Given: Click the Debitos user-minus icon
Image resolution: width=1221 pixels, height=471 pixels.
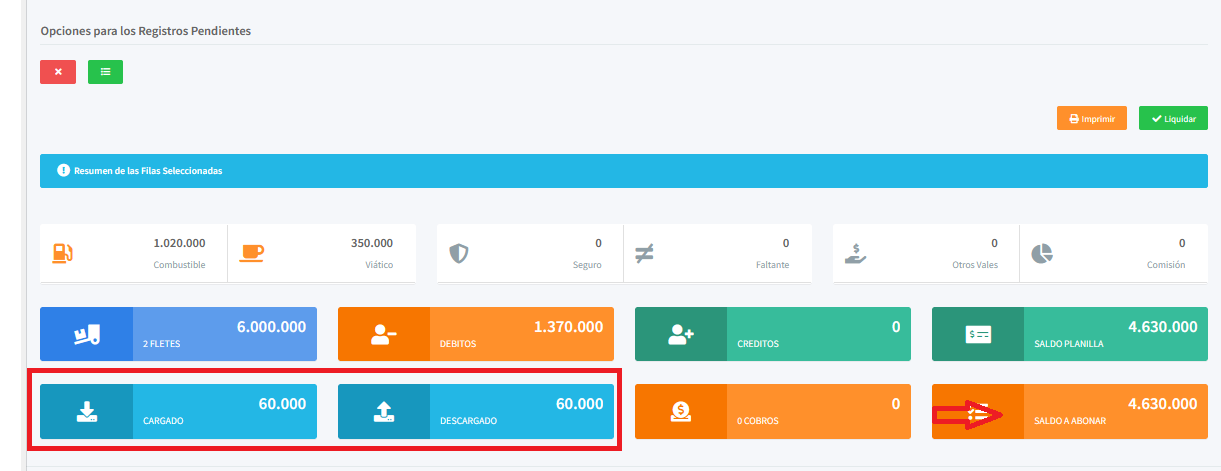Looking at the screenshot, I should [x=384, y=335].
